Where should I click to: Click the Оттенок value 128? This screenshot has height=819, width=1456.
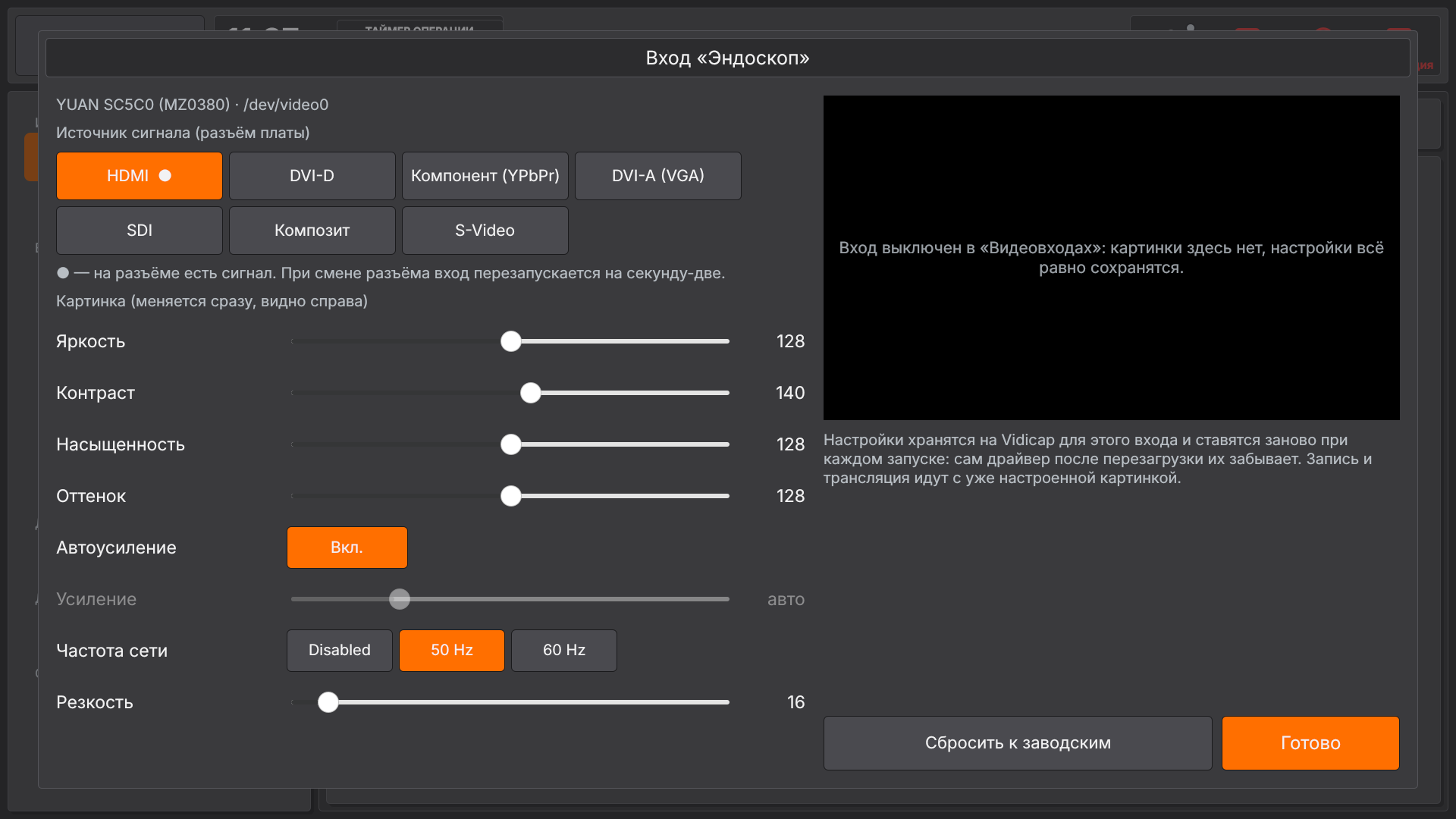click(790, 496)
